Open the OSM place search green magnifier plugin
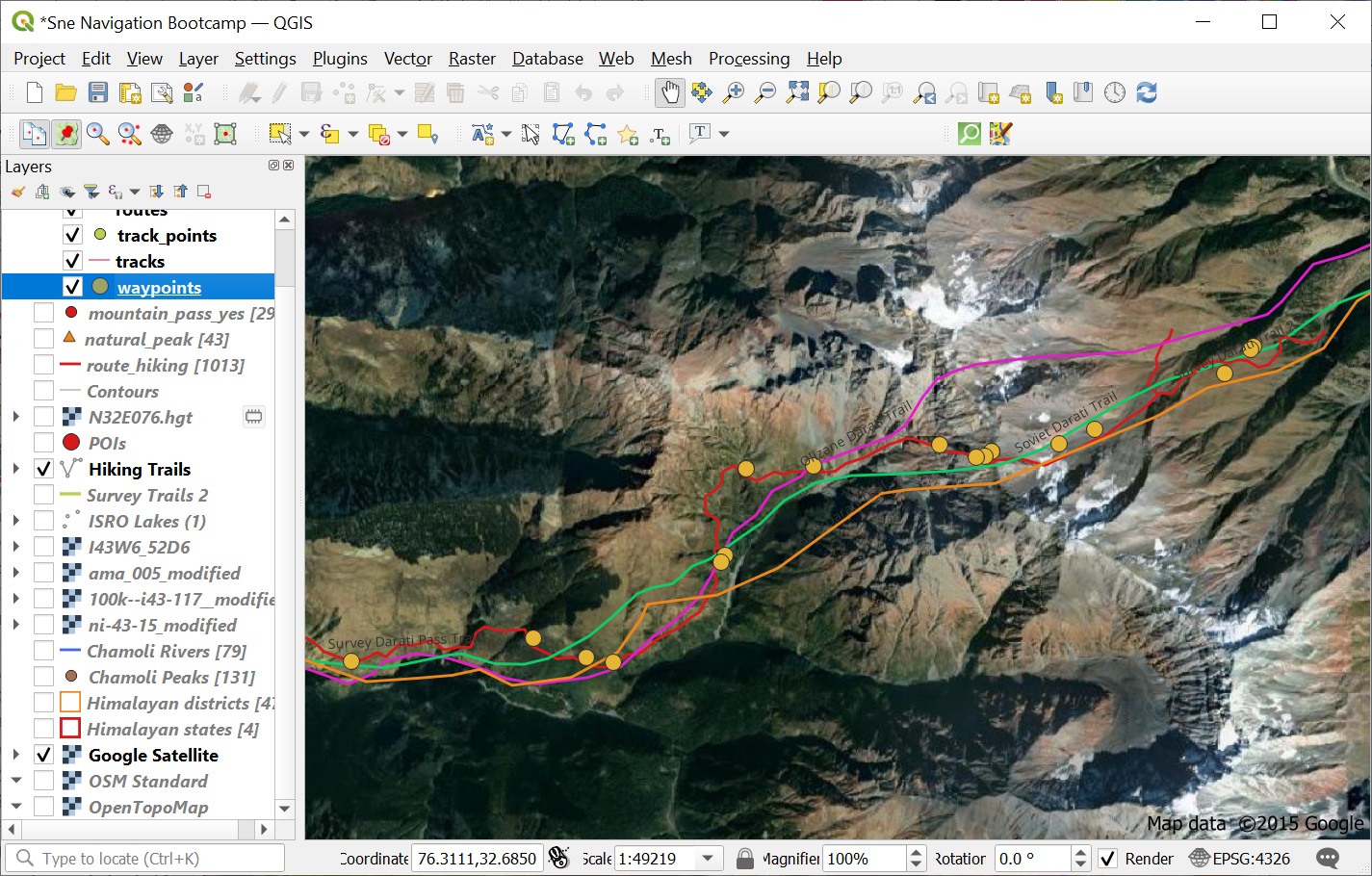 pyautogui.click(x=970, y=134)
